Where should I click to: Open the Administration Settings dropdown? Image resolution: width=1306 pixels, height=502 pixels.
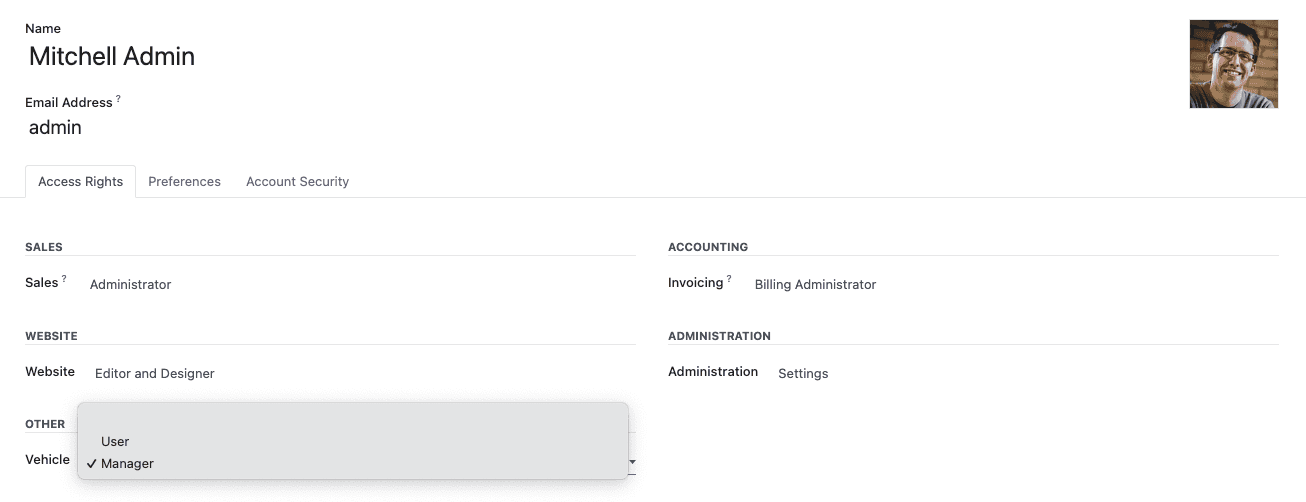pos(1026,374)
